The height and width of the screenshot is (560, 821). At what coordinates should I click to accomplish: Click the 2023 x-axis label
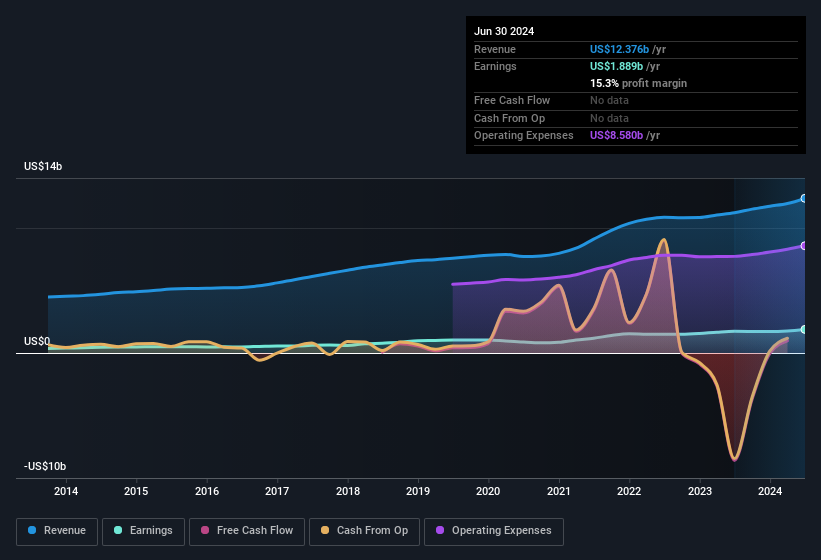tap(700, 491)
